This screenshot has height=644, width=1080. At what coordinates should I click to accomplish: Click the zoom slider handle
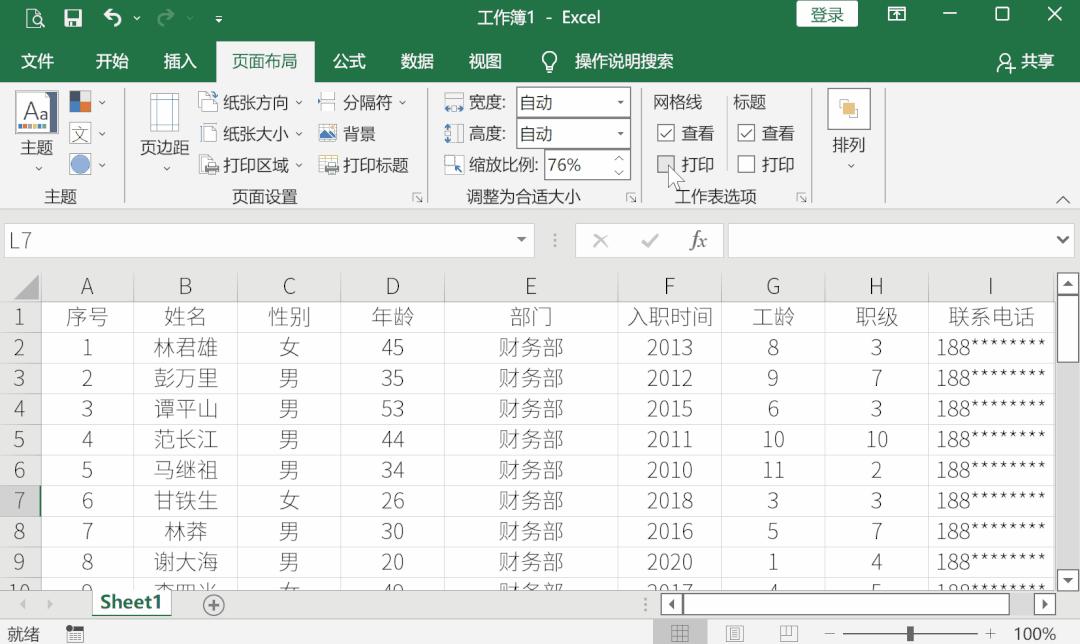pyautogui.click(x=910, y=633)
